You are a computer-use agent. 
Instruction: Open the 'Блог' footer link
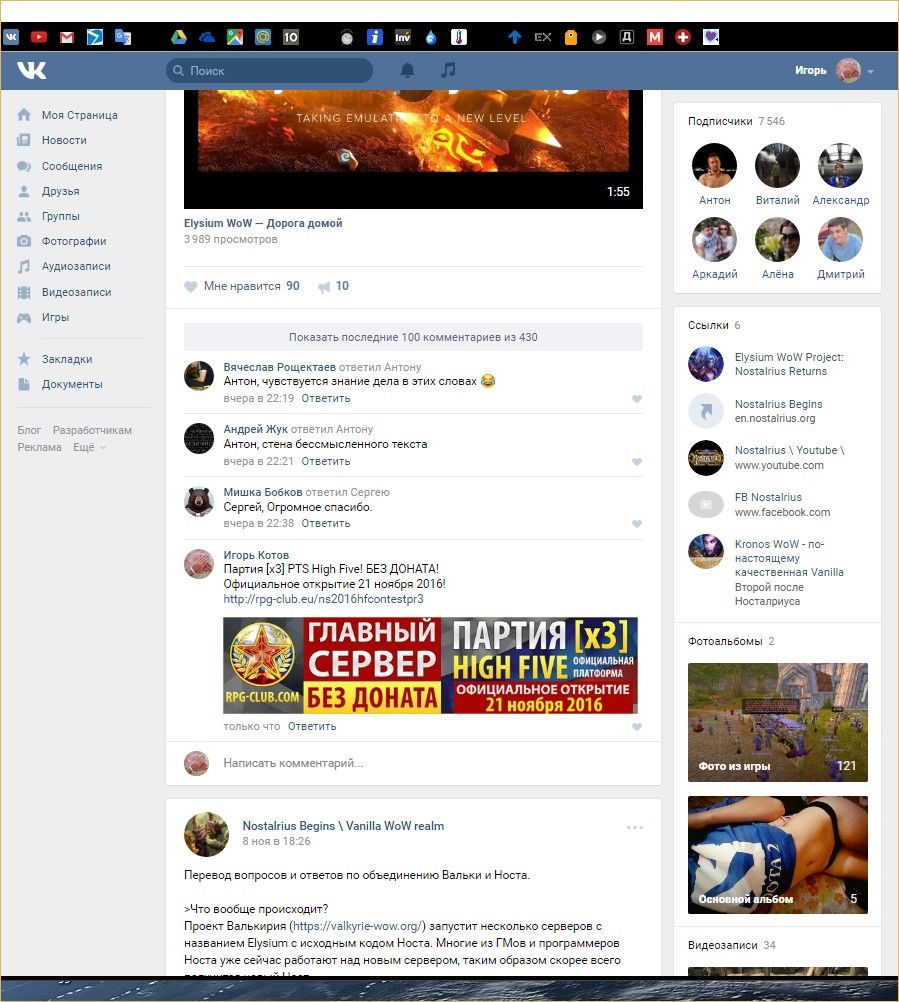tap(29, 430)
